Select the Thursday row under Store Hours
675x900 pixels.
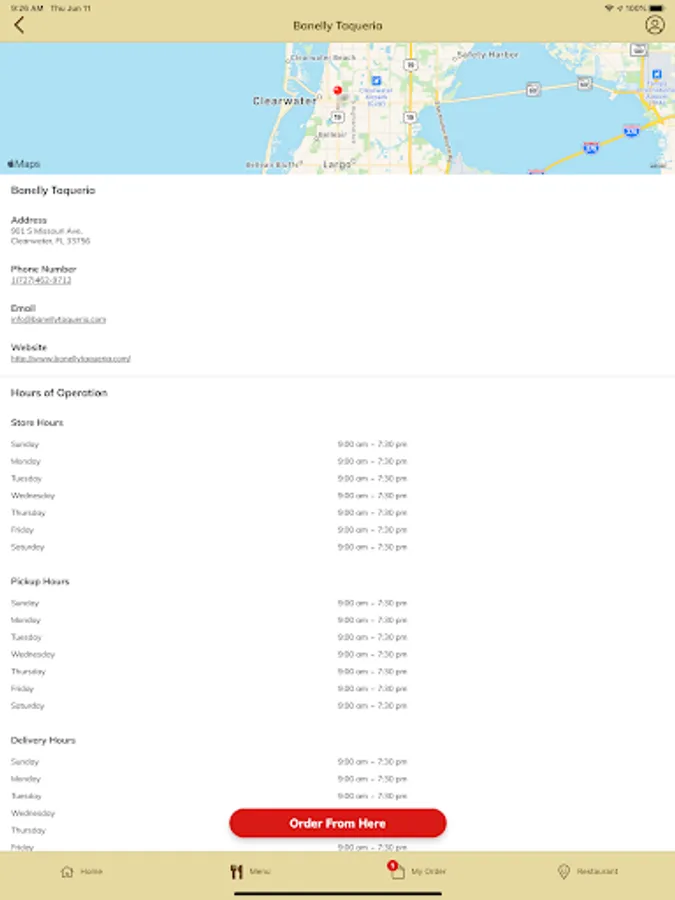point(209,513)
